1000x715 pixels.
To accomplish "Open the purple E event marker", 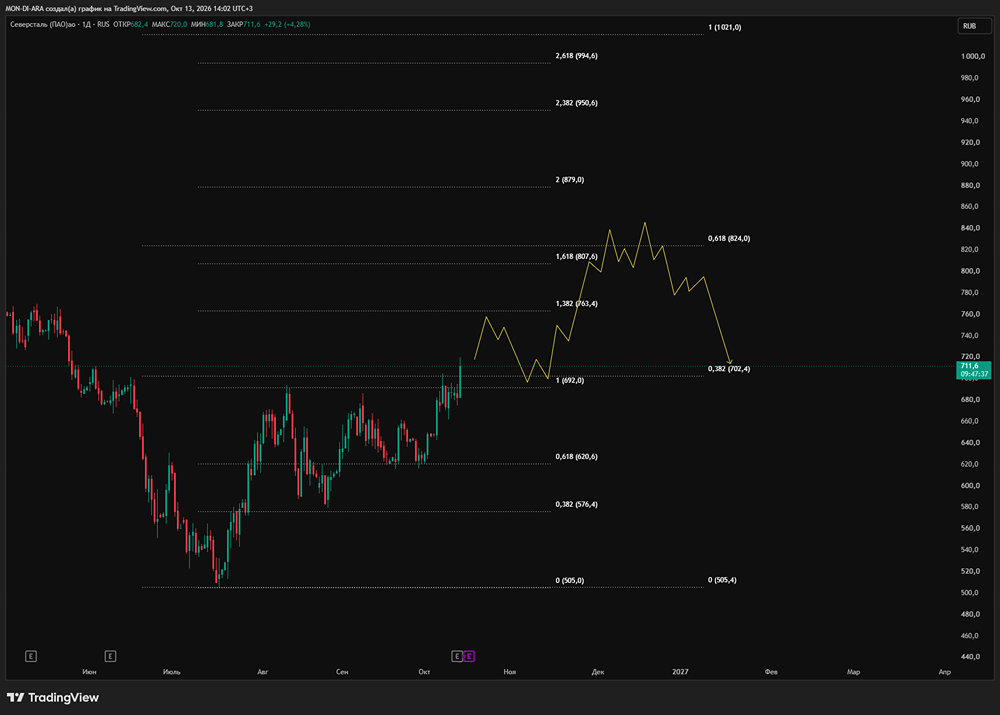I will 469,656.
